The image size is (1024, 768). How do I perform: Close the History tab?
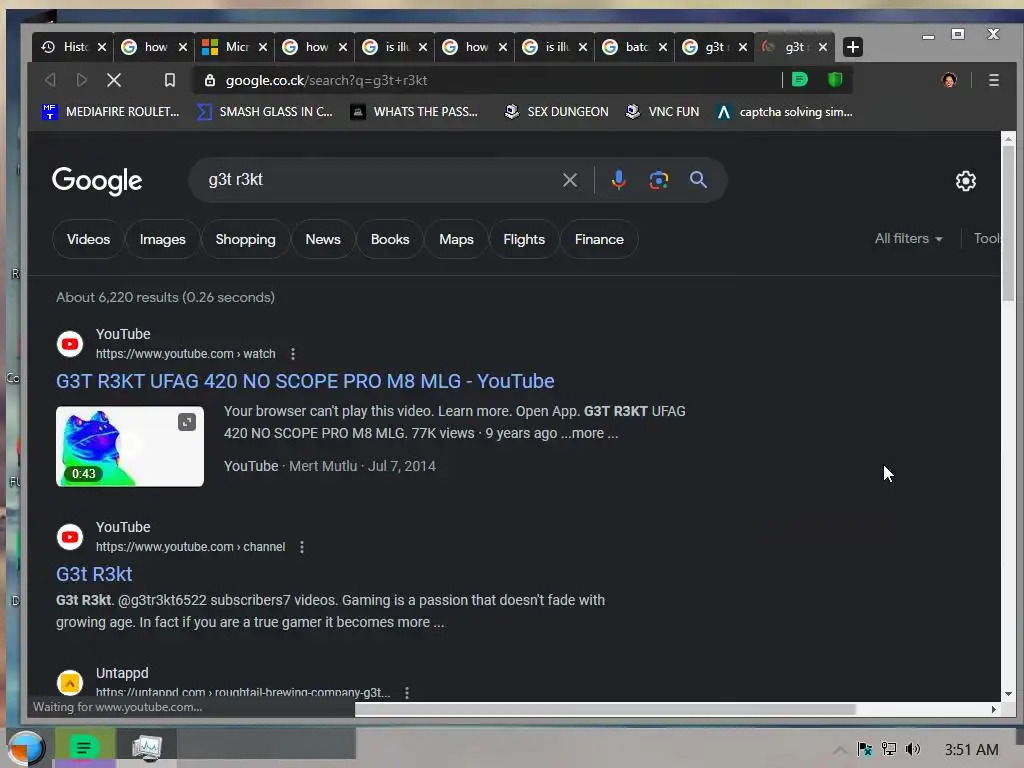[x=102, y=47]
